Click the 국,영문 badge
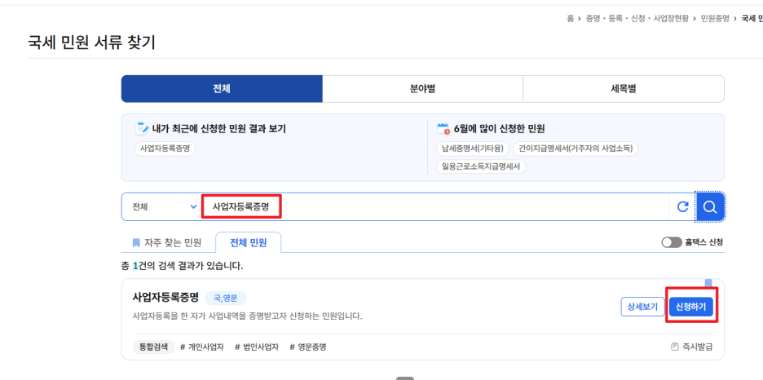763x380 pixels. tap(225, 298)
